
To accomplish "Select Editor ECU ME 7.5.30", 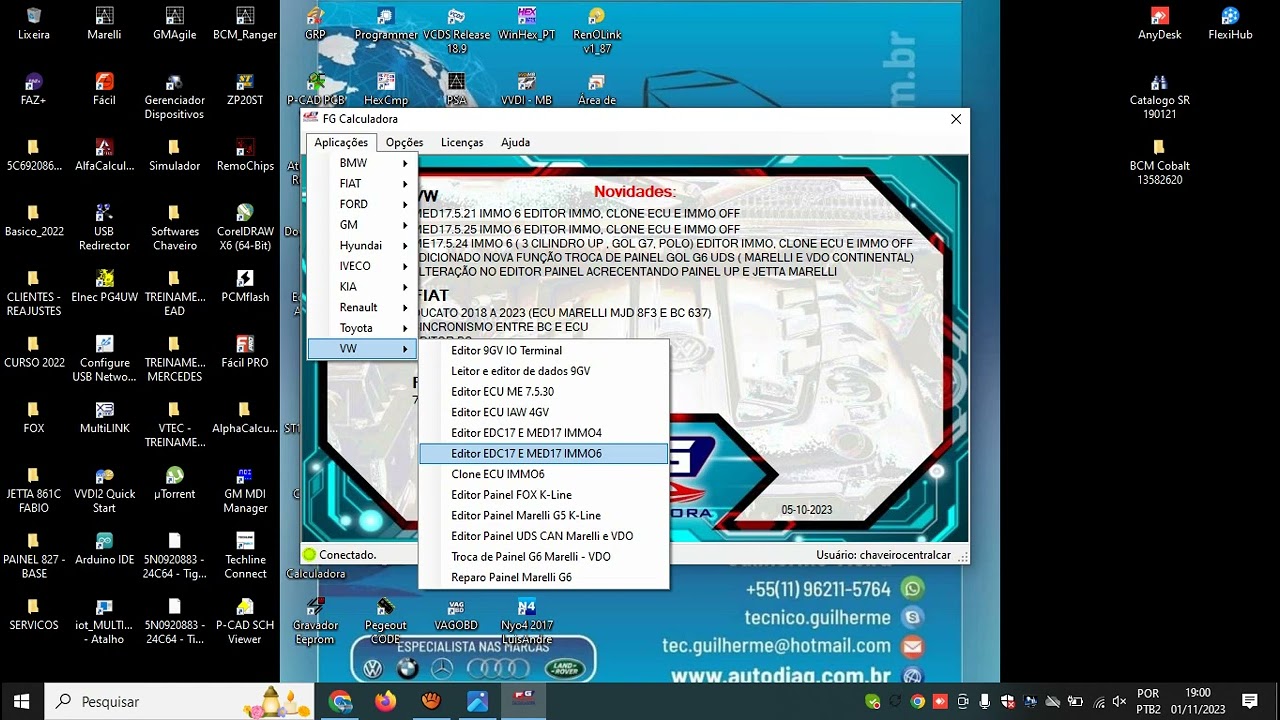I will (544, 392).
